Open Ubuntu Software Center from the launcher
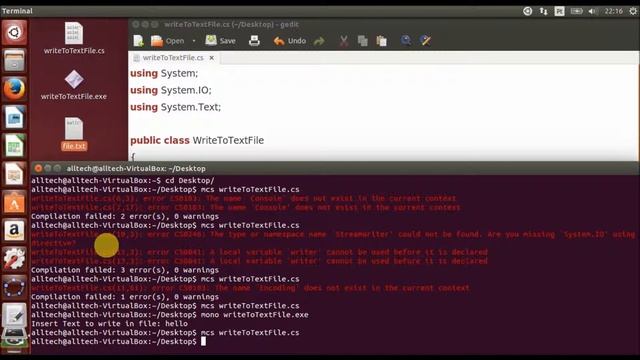The image size is (640, 360). (14, 202)
